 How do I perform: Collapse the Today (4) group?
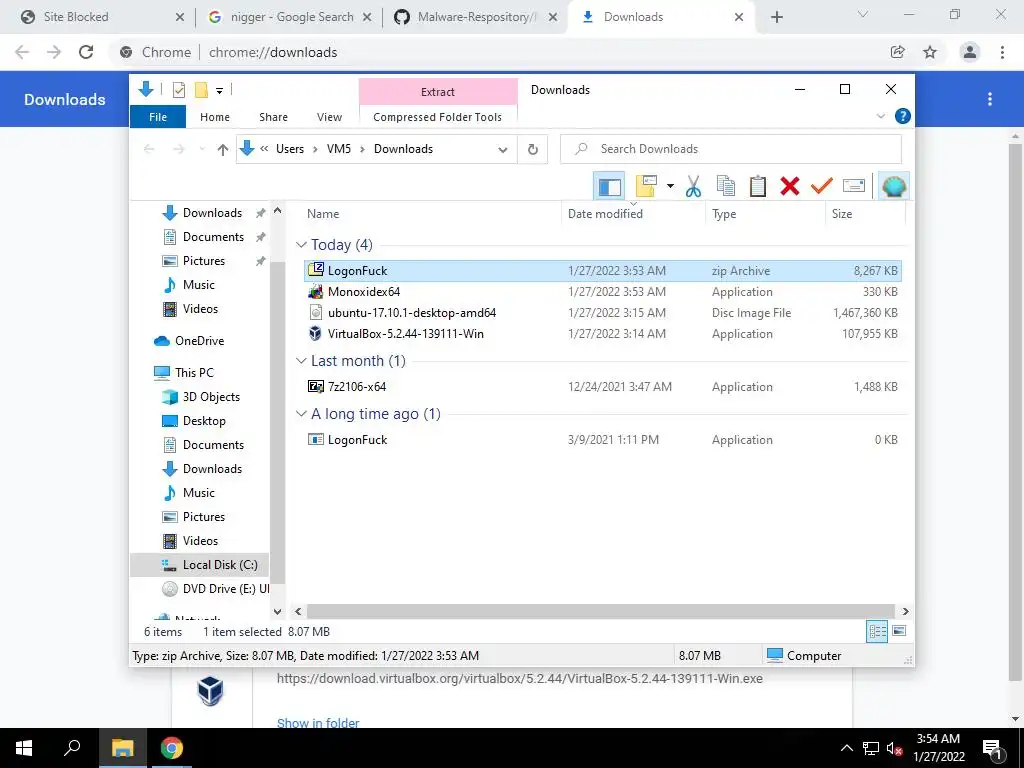301,245
